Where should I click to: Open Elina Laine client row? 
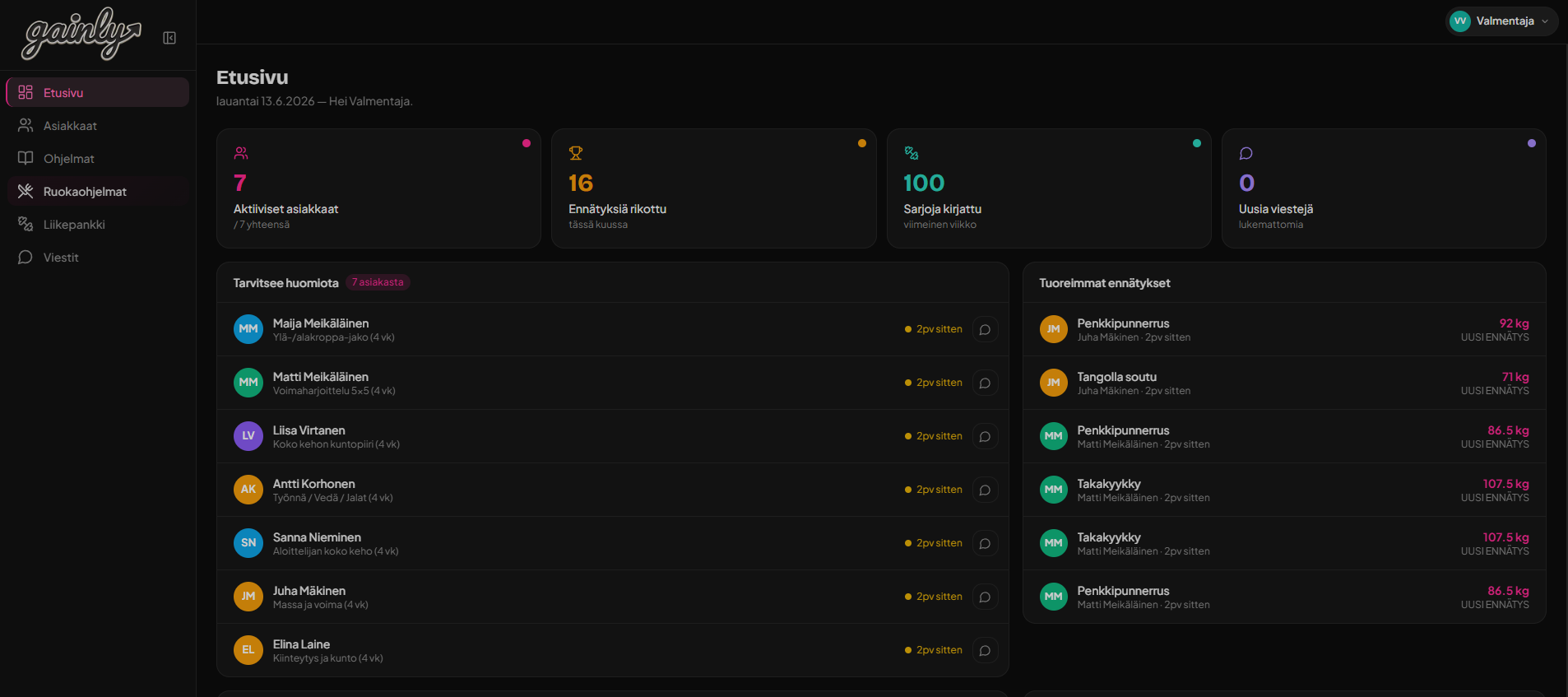[612, 650]
